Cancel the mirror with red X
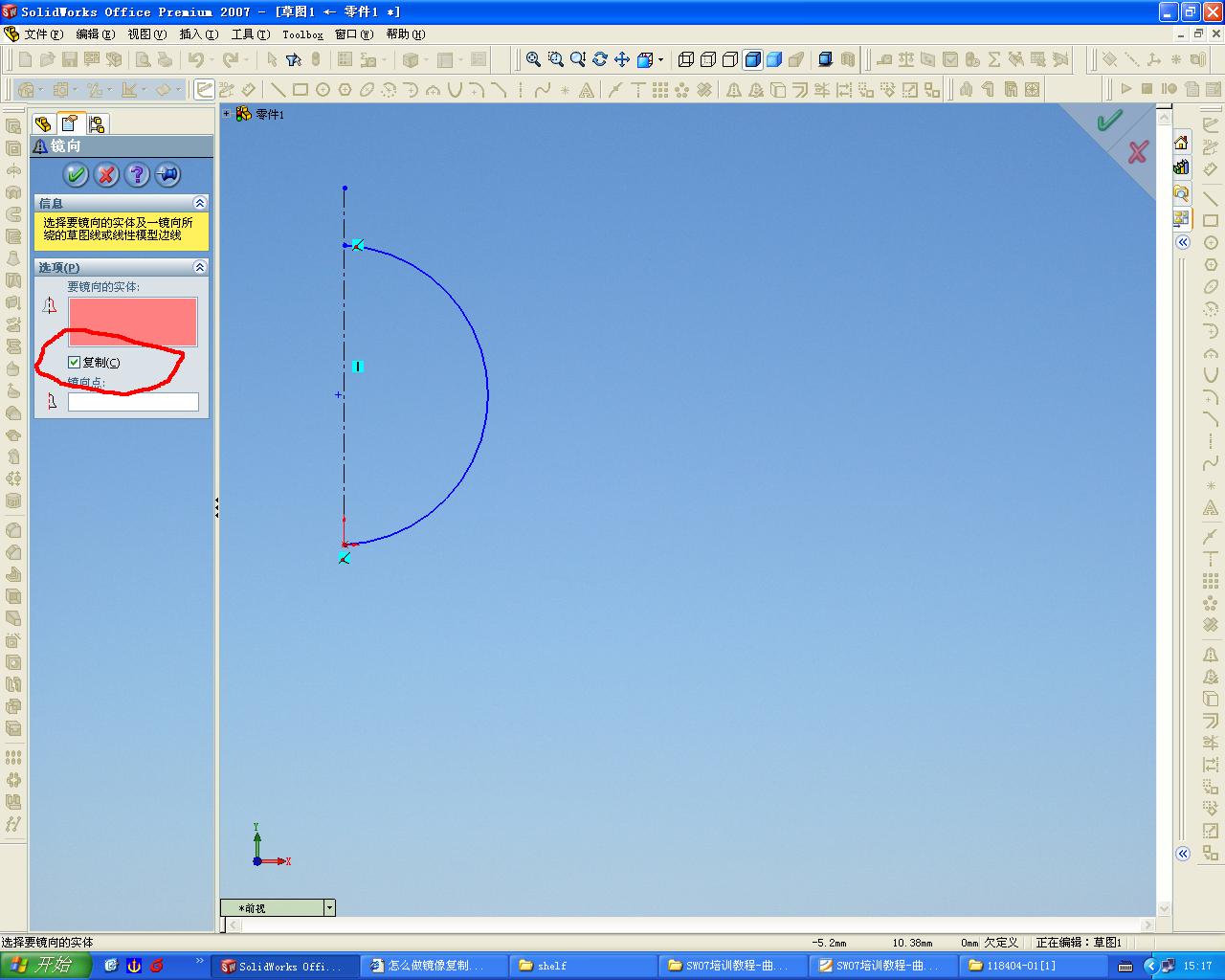 pyautogui.click(x=106, y=175)
